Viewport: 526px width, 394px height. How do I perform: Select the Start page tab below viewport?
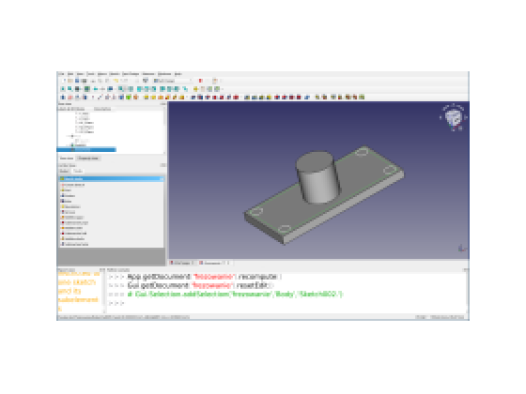(x=182, y=263)
